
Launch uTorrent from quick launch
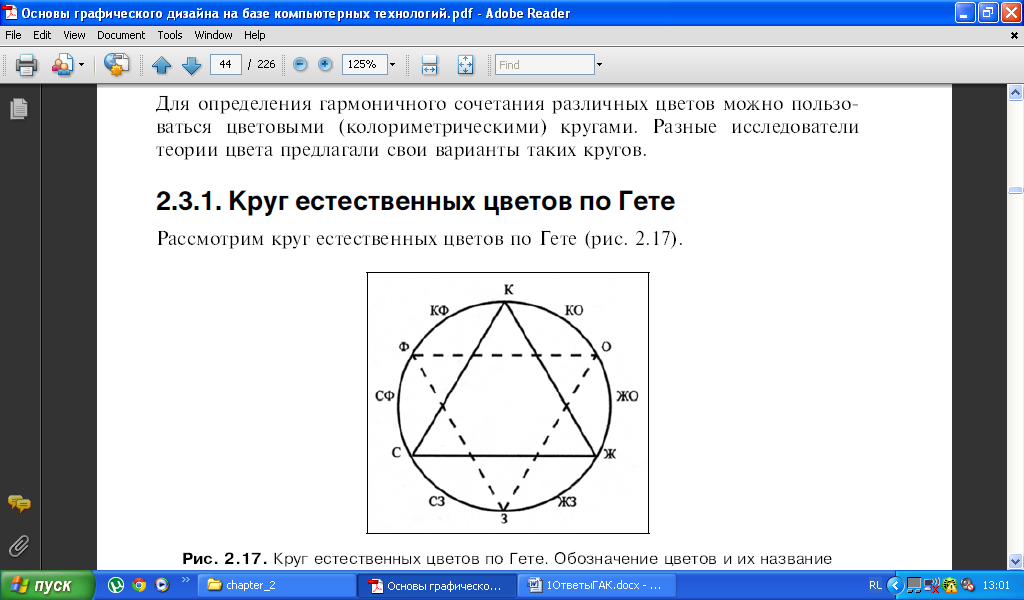116,585
